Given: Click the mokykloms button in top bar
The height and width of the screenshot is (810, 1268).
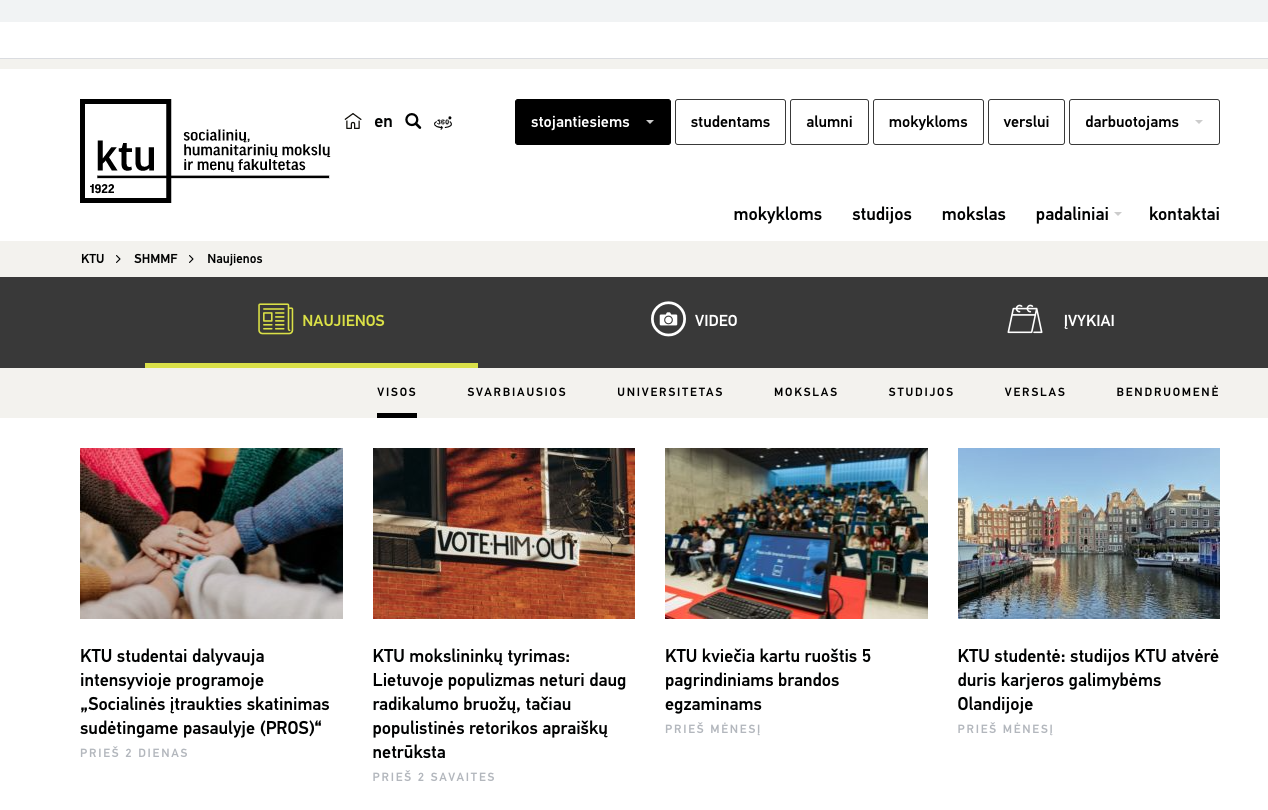Looking at the screenshot, I should (x=928, y=122).
